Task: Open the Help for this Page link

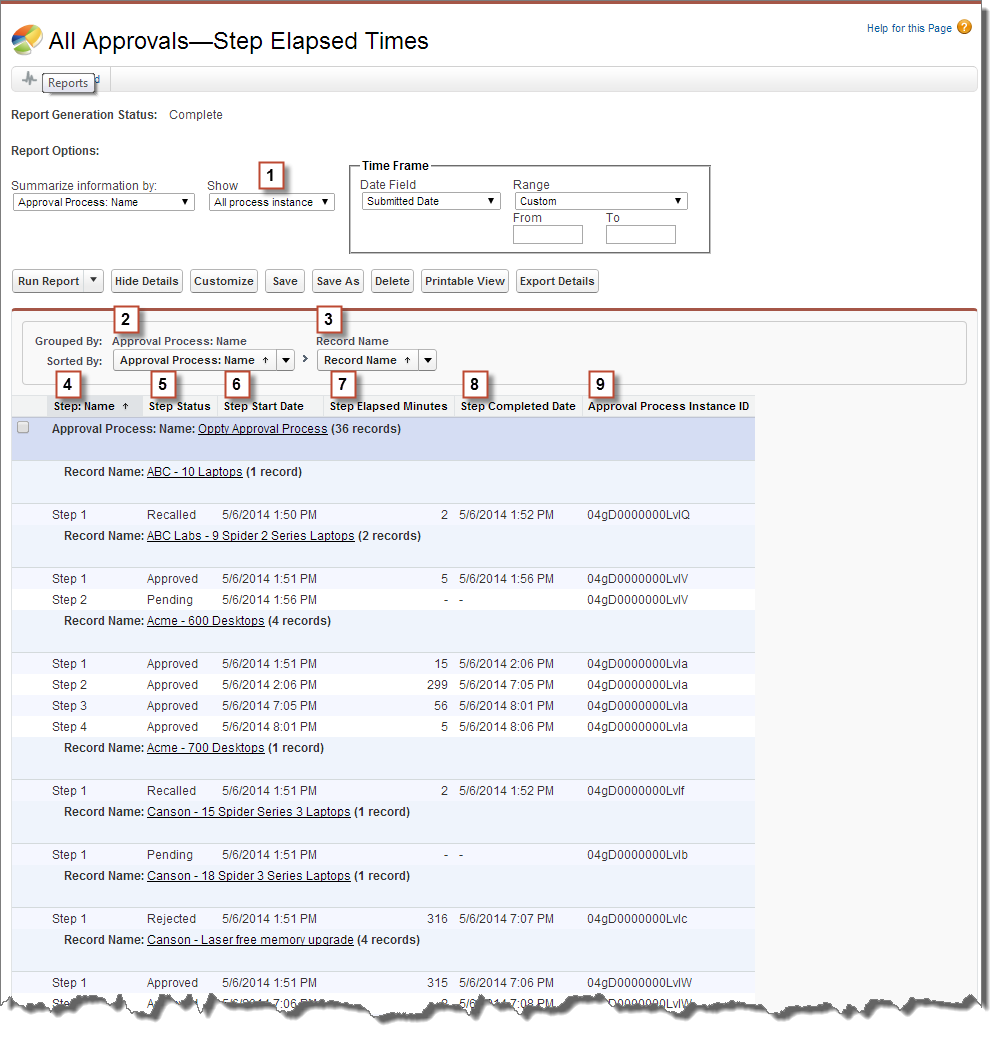Action: click(910, 27)
